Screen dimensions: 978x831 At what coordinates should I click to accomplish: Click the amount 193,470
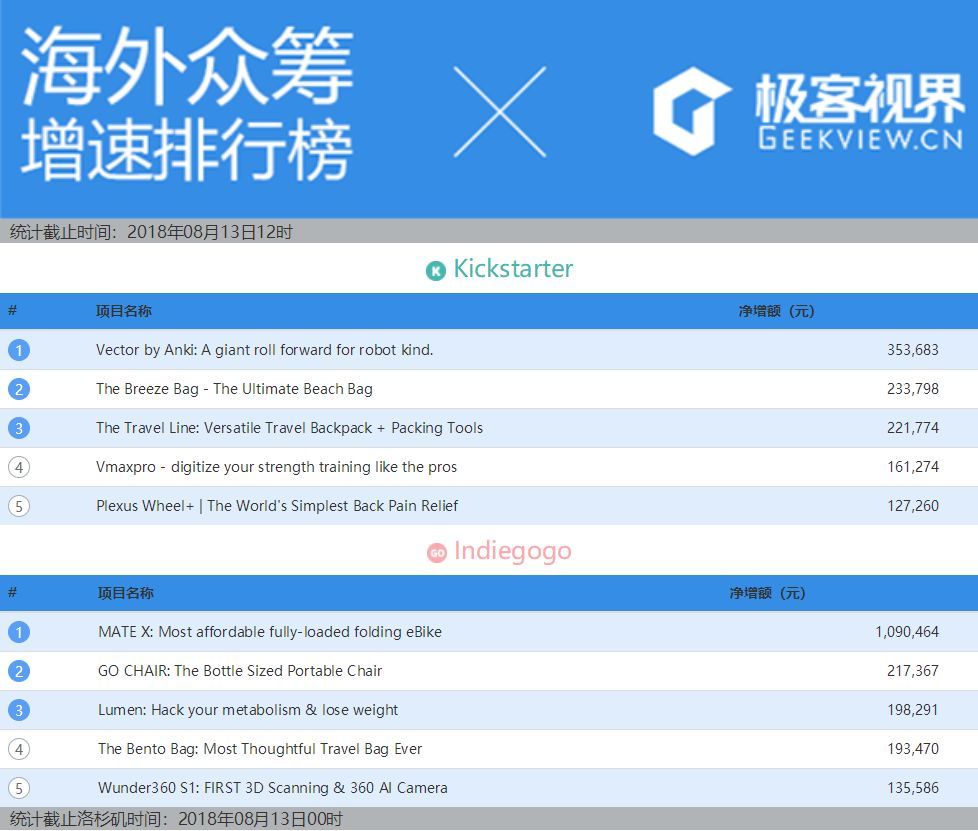coord(913,749)
